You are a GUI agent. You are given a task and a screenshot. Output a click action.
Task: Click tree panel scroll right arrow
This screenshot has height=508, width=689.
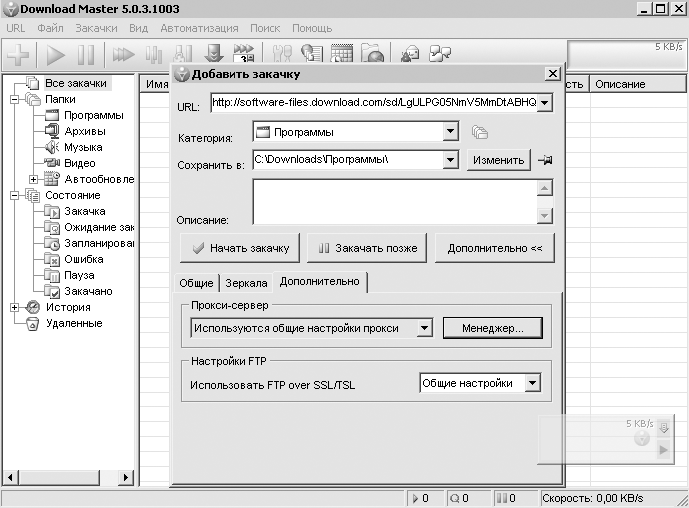tap(126, 477)
